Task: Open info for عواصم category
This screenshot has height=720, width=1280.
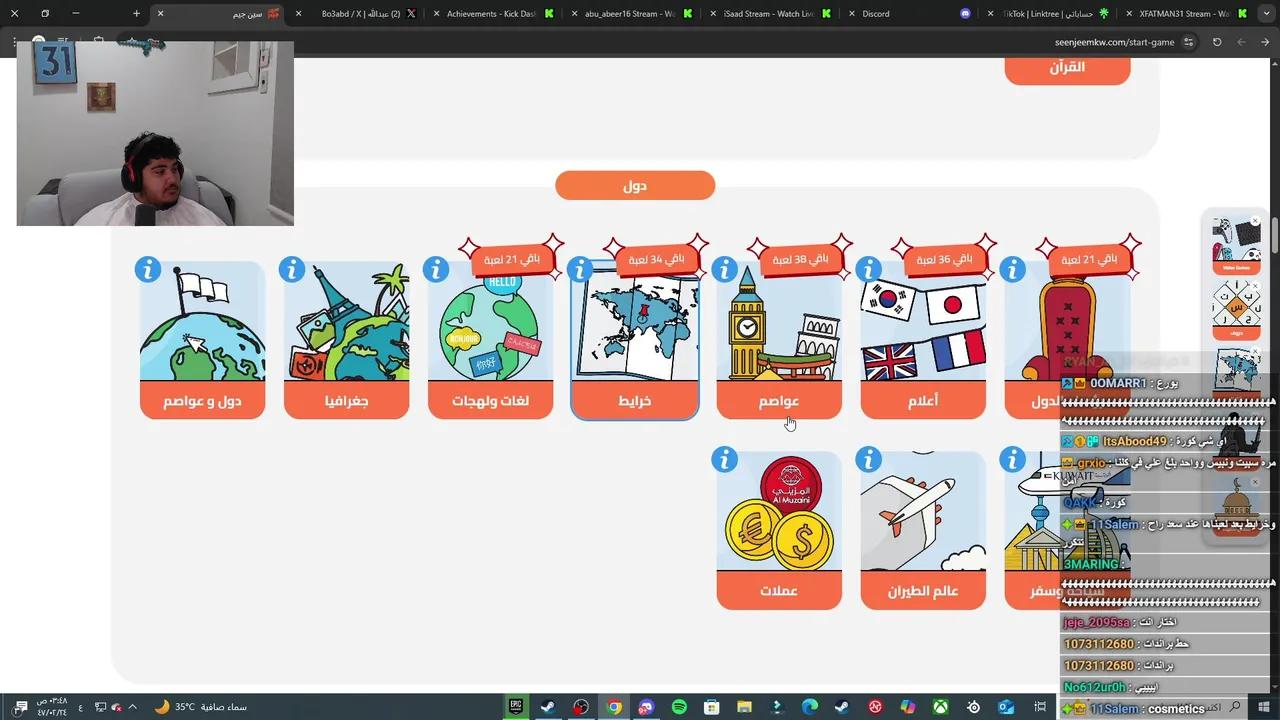Action: coord(724,270)
